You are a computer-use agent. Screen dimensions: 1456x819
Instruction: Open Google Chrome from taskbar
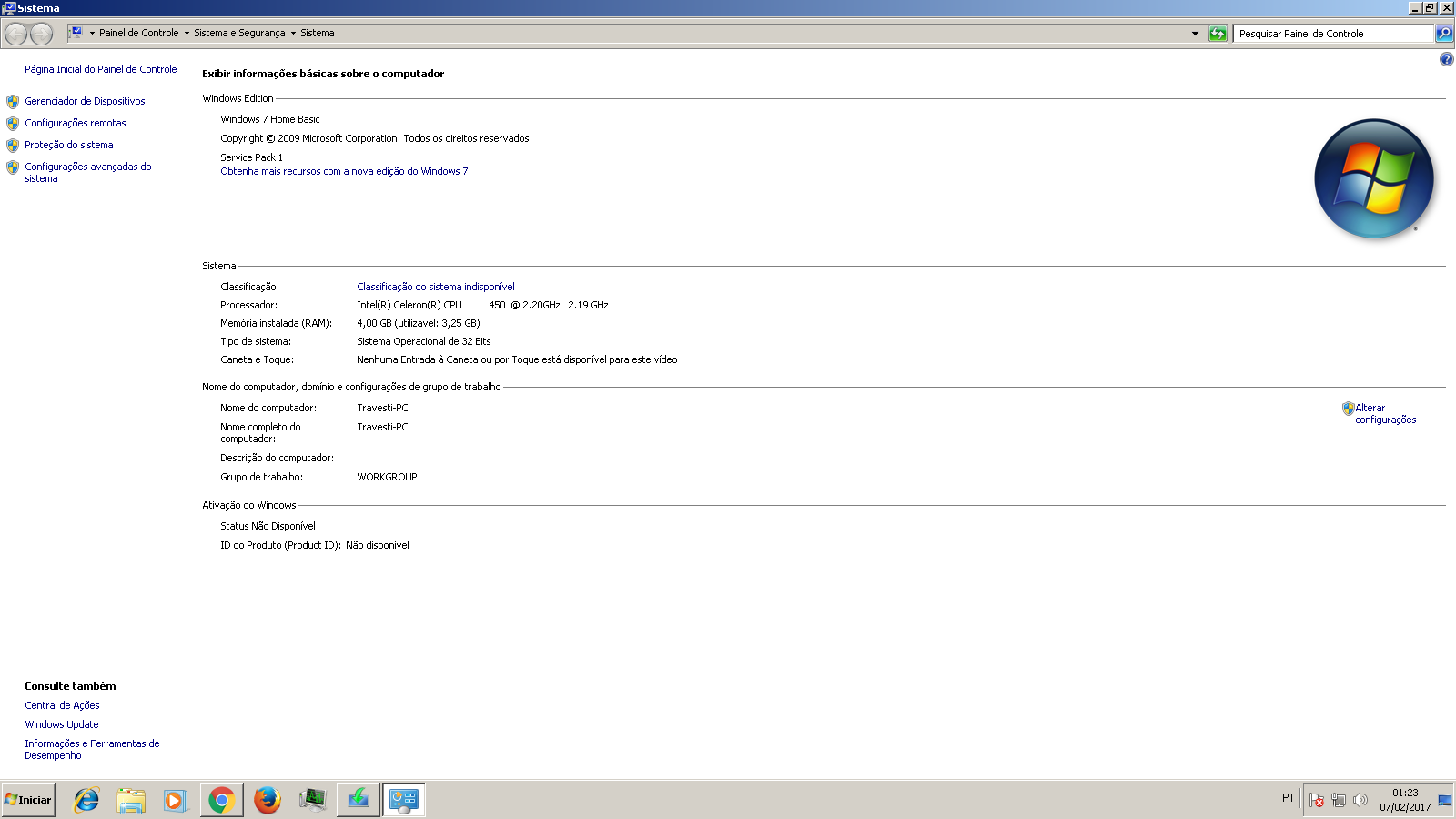[x=221, y=800]
